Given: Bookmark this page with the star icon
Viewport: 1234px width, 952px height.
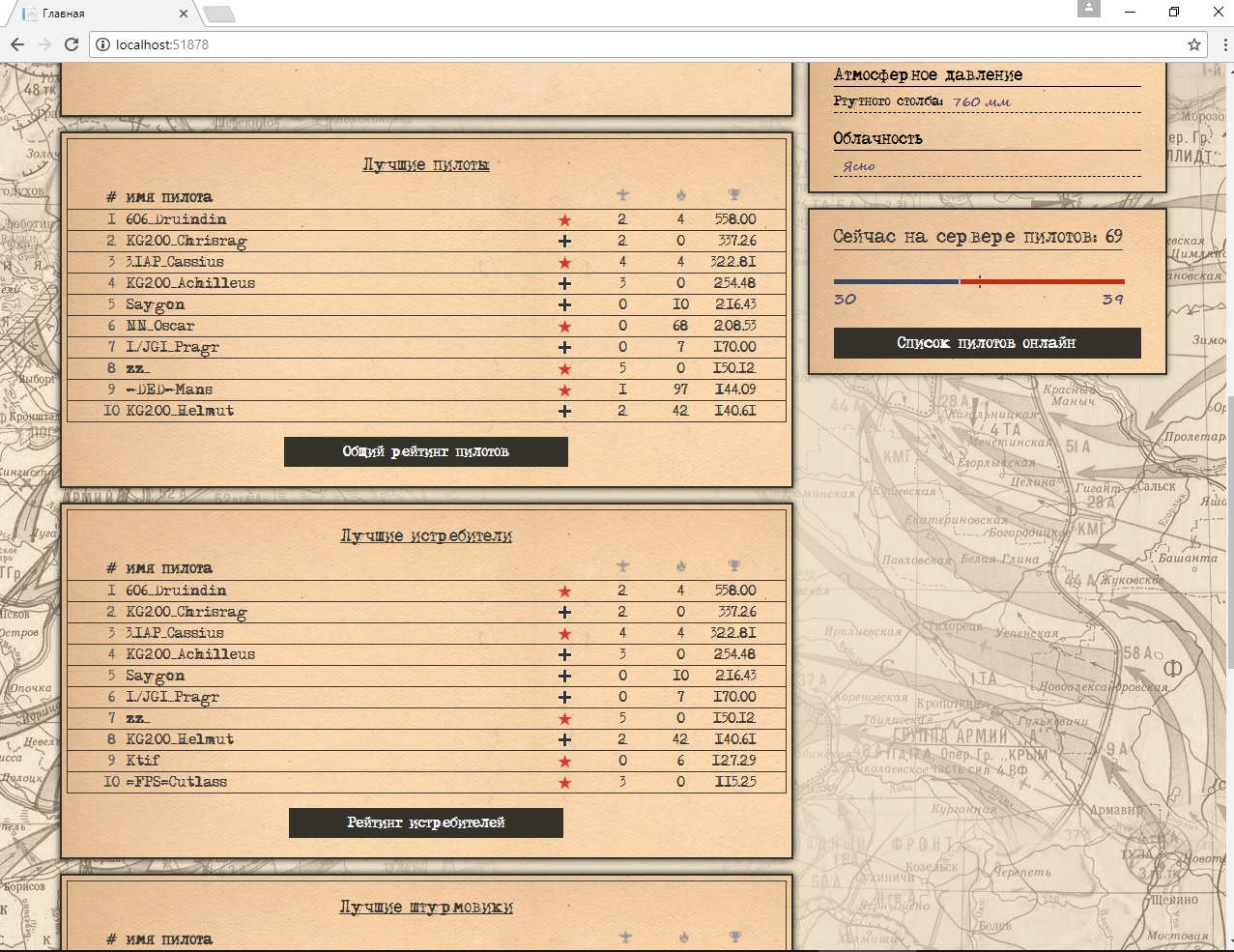Looking at the screenshot, I should click(x=1194, y=44).
